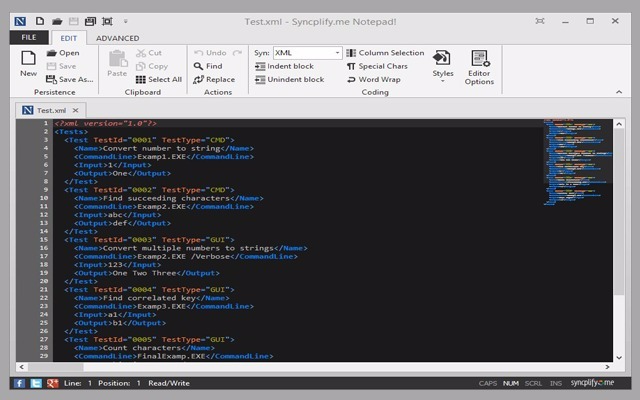Open the FILE menu
Image resolution: width=640 pixels, height=400 pixels.
click(29, 38)
